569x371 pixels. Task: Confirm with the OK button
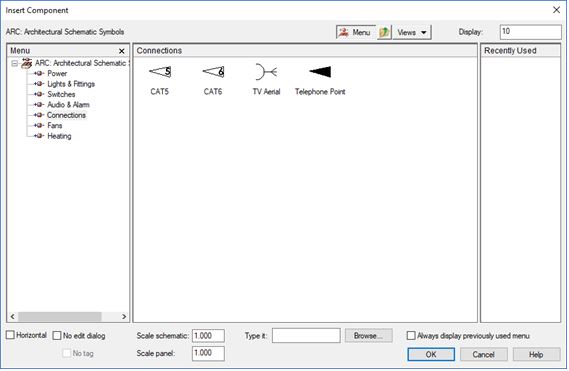coord(431,354)
